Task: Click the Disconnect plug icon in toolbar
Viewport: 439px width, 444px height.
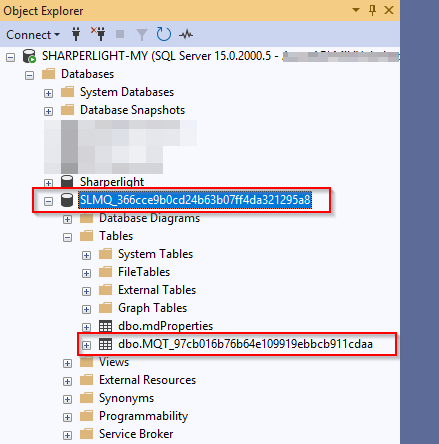Action: pyautogui.click(x=99, y=34)
